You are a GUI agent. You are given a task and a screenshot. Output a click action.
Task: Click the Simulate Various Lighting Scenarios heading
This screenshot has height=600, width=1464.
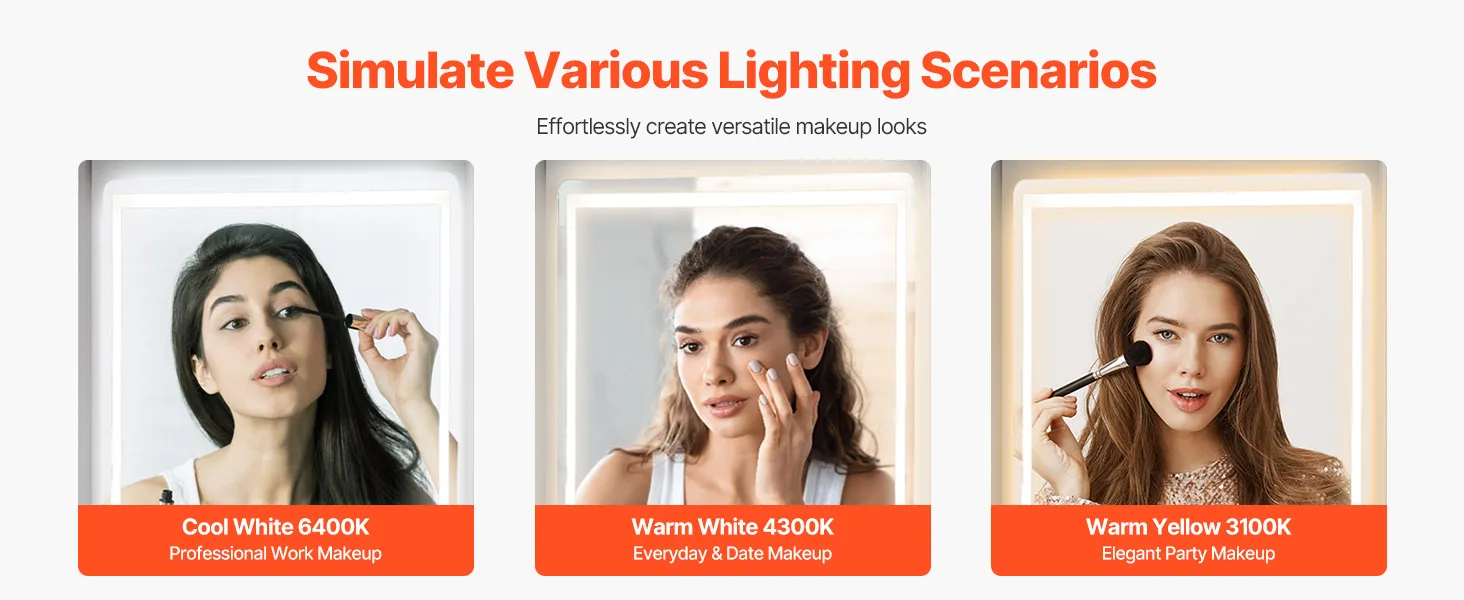(731, 71)
